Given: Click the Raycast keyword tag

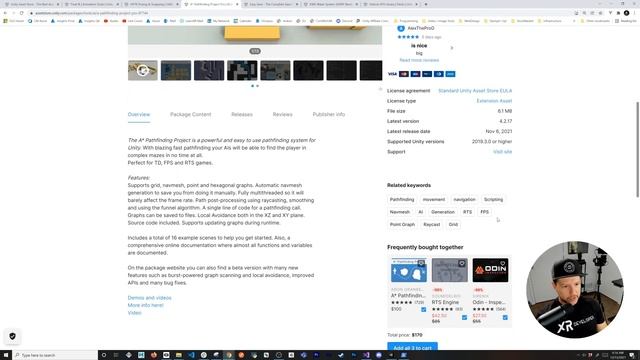Looking at the screenshot, I should pos(431,224).
